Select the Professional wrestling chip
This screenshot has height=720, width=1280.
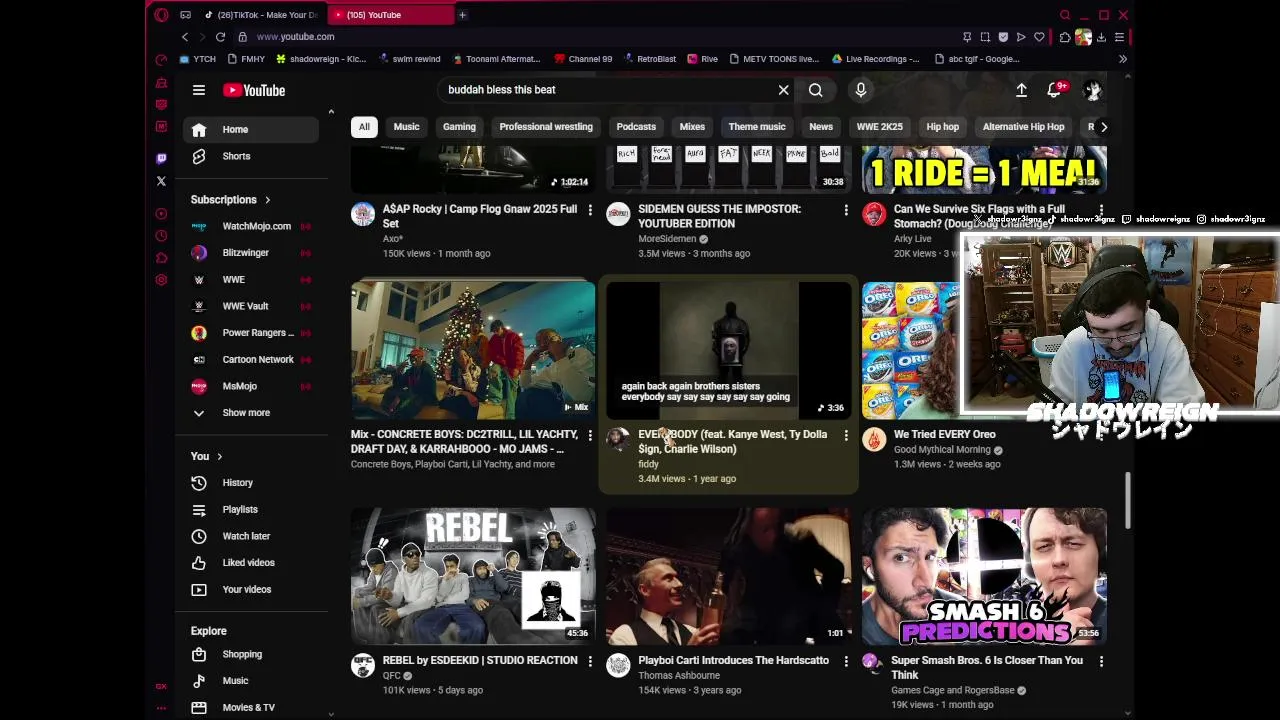point(546,127)
